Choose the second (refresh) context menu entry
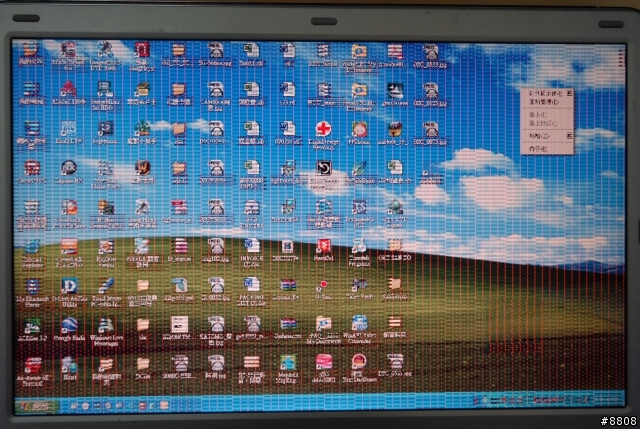 pos(547,102)
